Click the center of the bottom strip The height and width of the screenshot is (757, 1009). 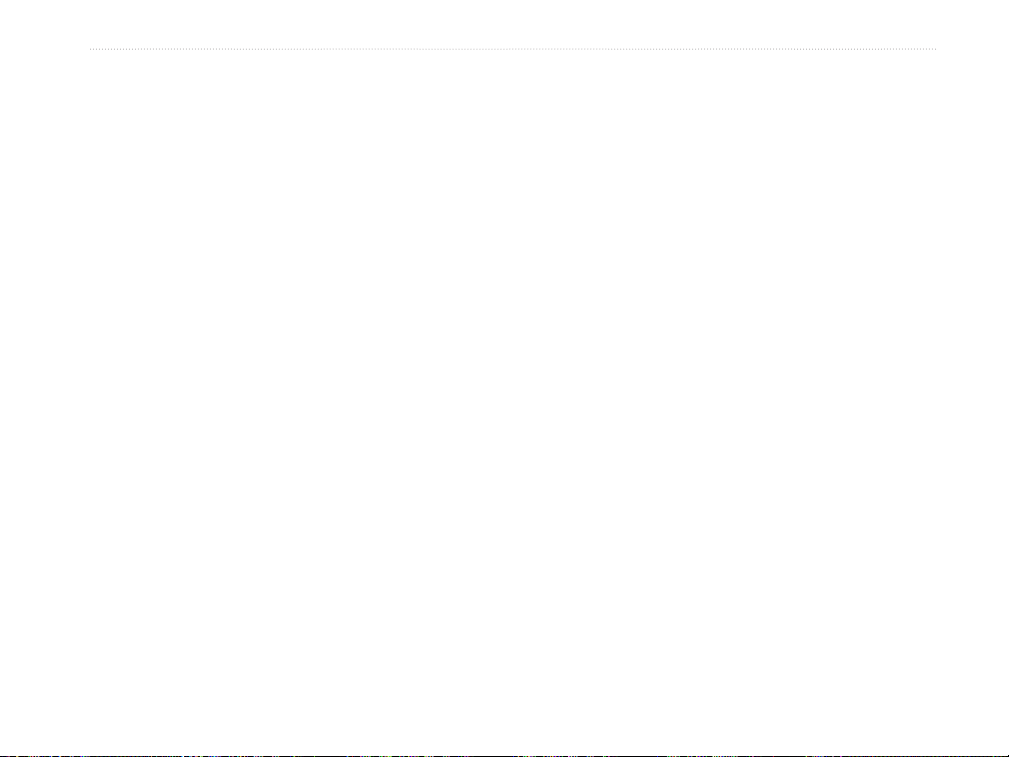point(504,756)
